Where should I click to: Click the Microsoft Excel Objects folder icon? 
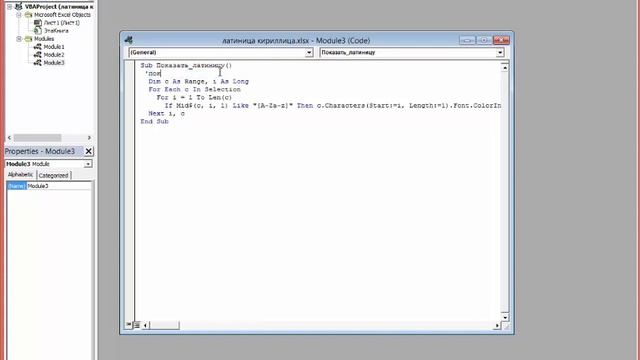28,15
